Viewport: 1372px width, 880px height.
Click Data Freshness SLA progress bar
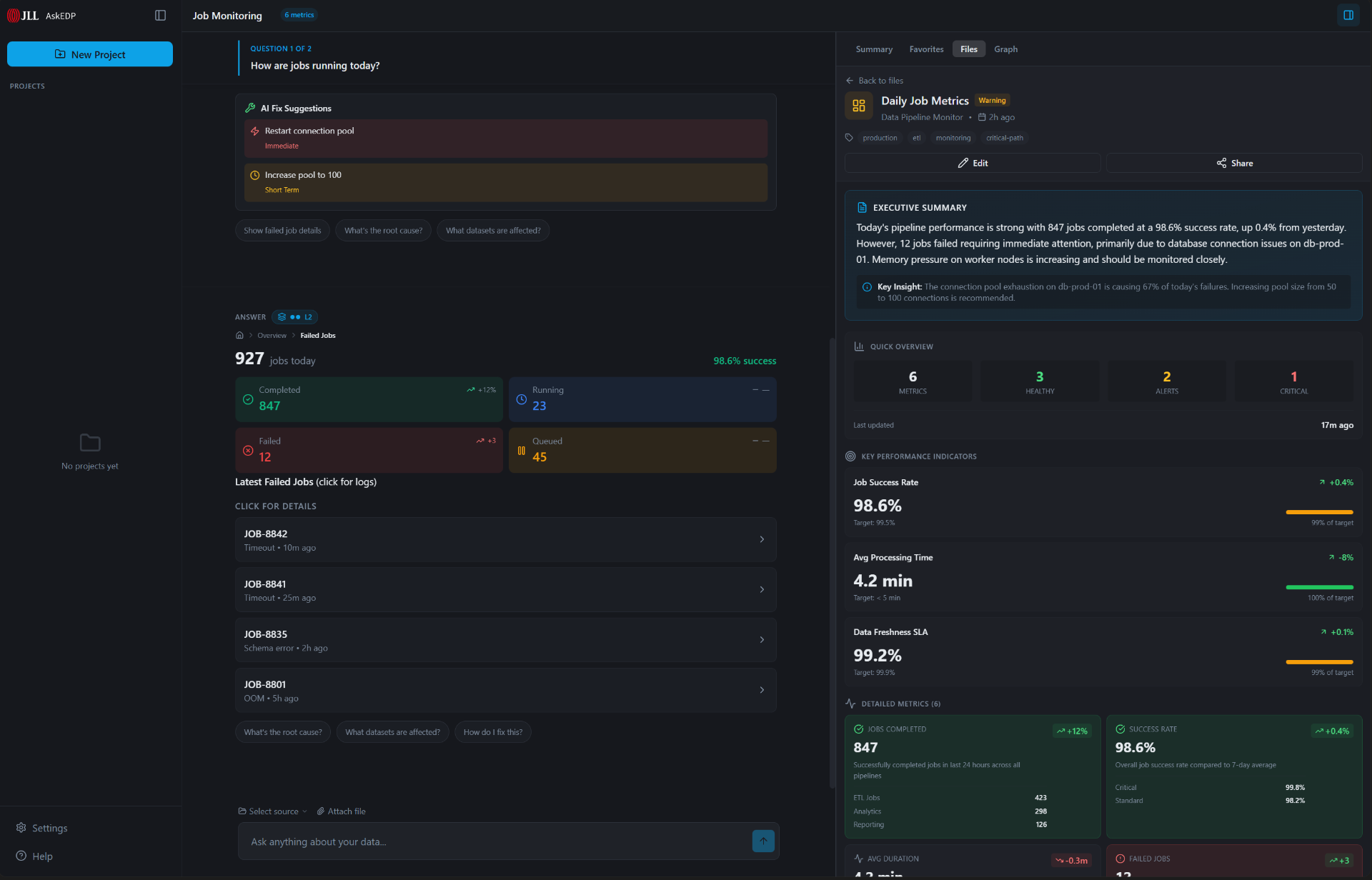point(1319,662)
